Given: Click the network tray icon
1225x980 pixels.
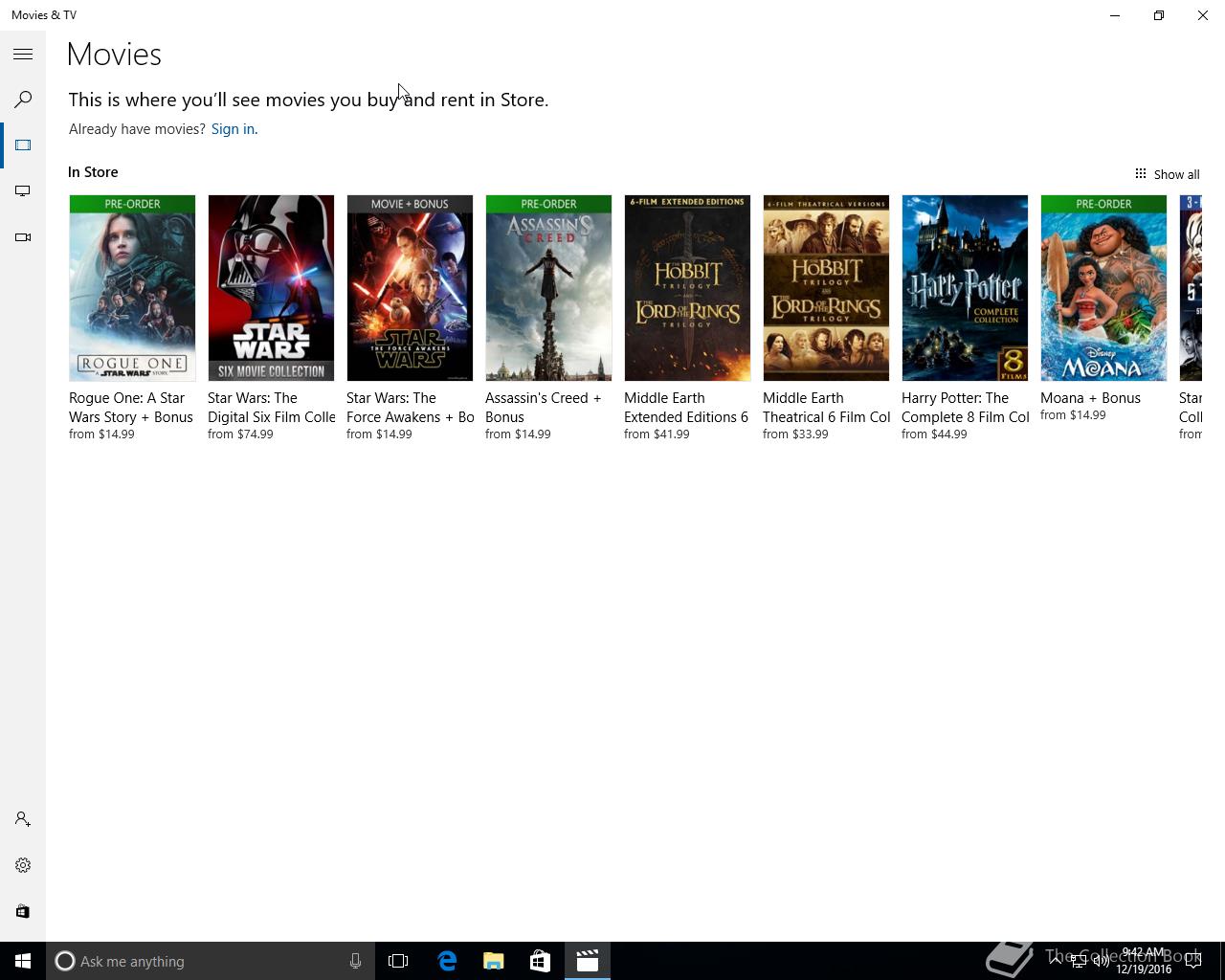Looking at the screenshot, I should pyautogui.click(x=1078, y=962).
